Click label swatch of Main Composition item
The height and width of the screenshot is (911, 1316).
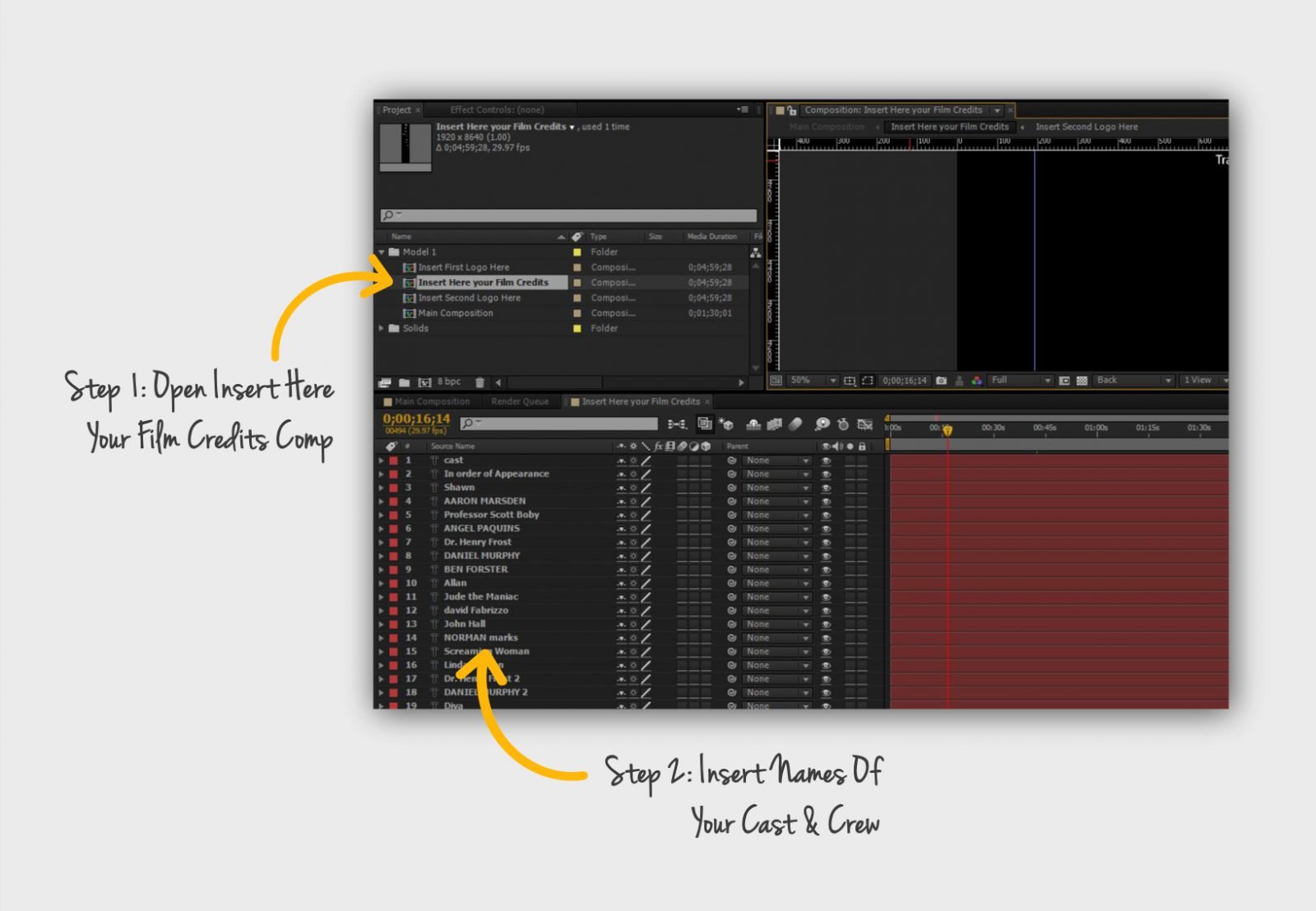[577, 313]
